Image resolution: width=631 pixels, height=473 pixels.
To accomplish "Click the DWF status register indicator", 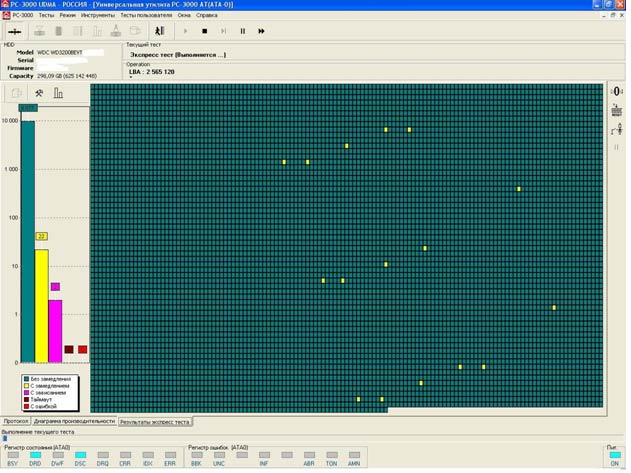I will (x=58, y=455).
